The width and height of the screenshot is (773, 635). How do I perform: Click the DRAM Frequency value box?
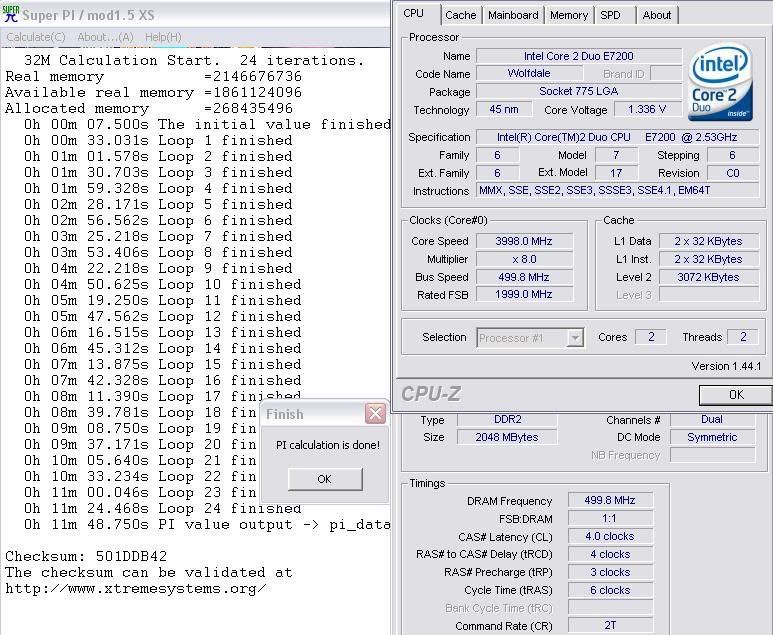point(610,501)
